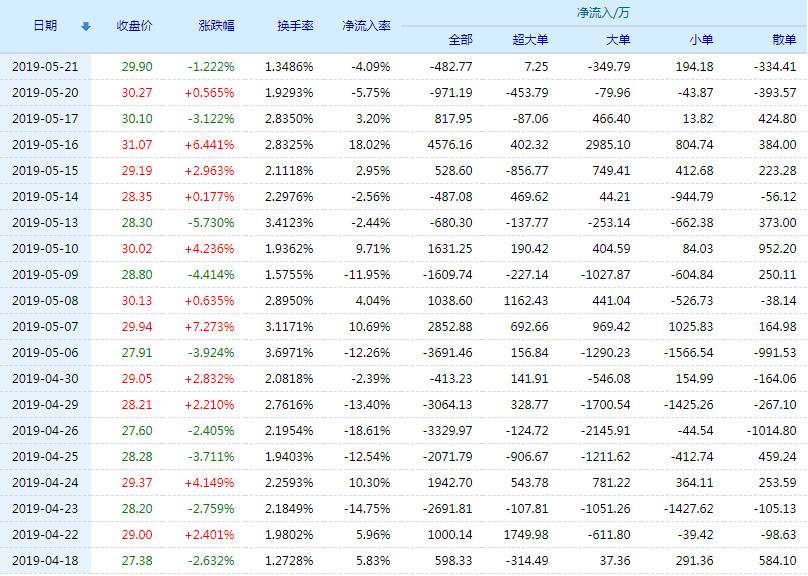Click the date sort arrow icon
The height and width of the screenshot is (576, 808).
pyautogui.click(x=86, y=26)
